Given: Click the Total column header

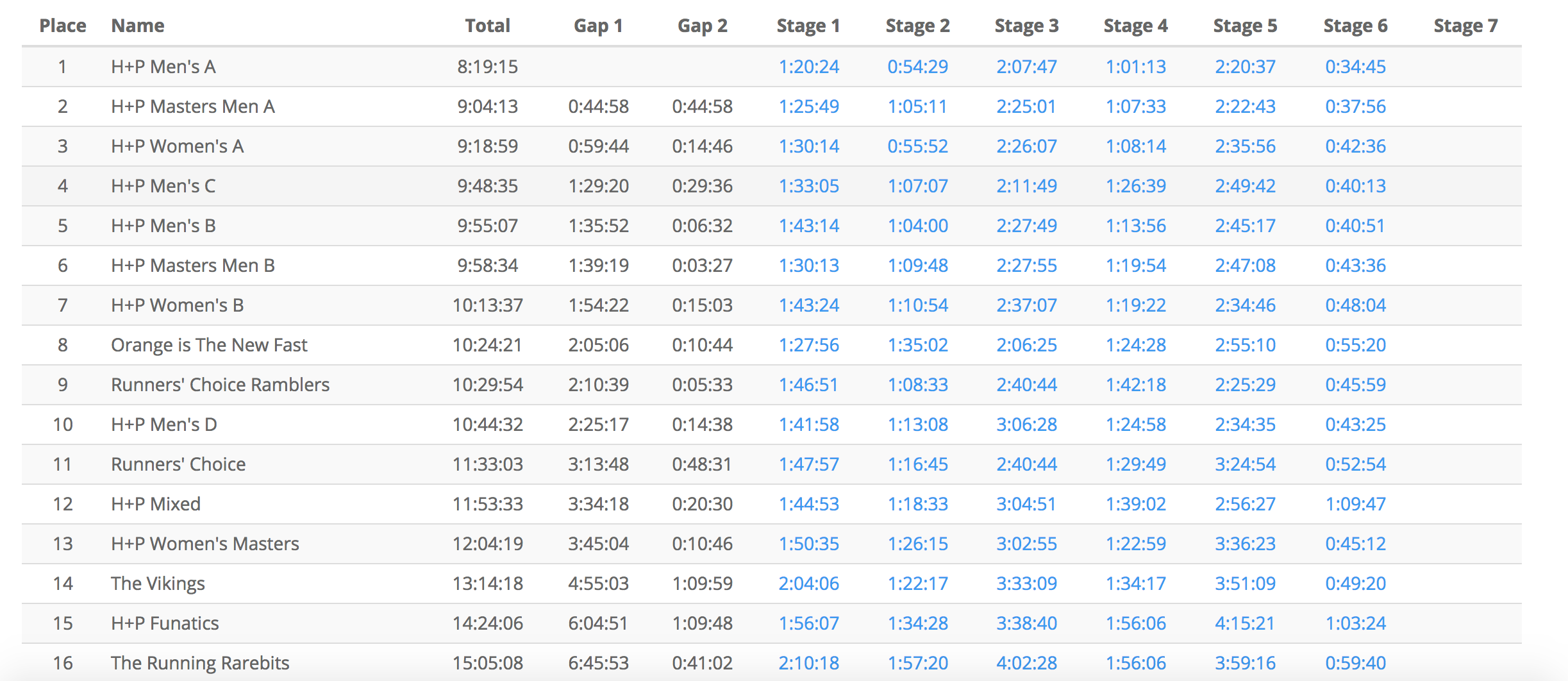Looking at the screenshot, I should [x=487, y=26].
